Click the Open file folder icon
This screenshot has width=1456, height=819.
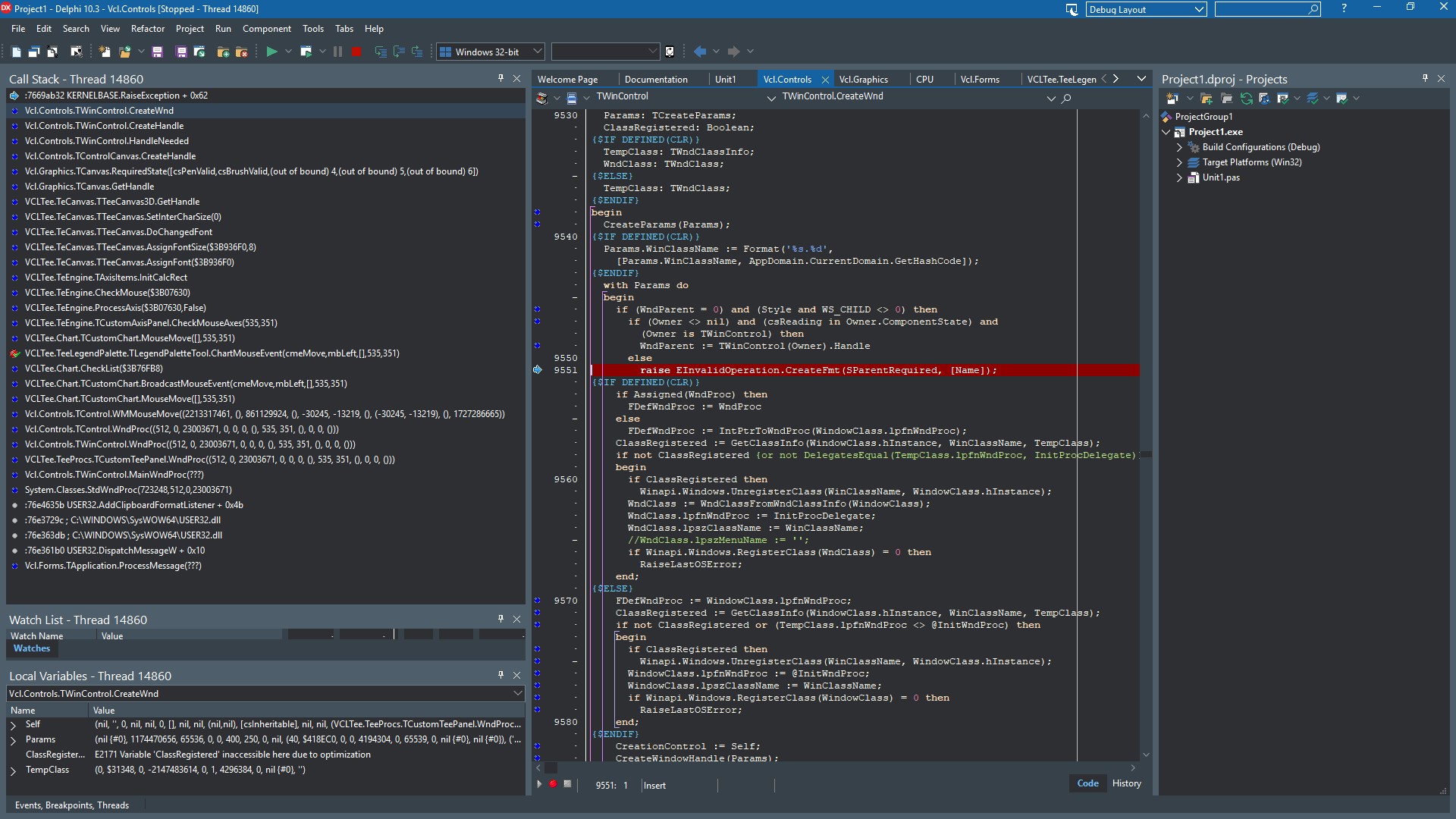tap(124, 52)
